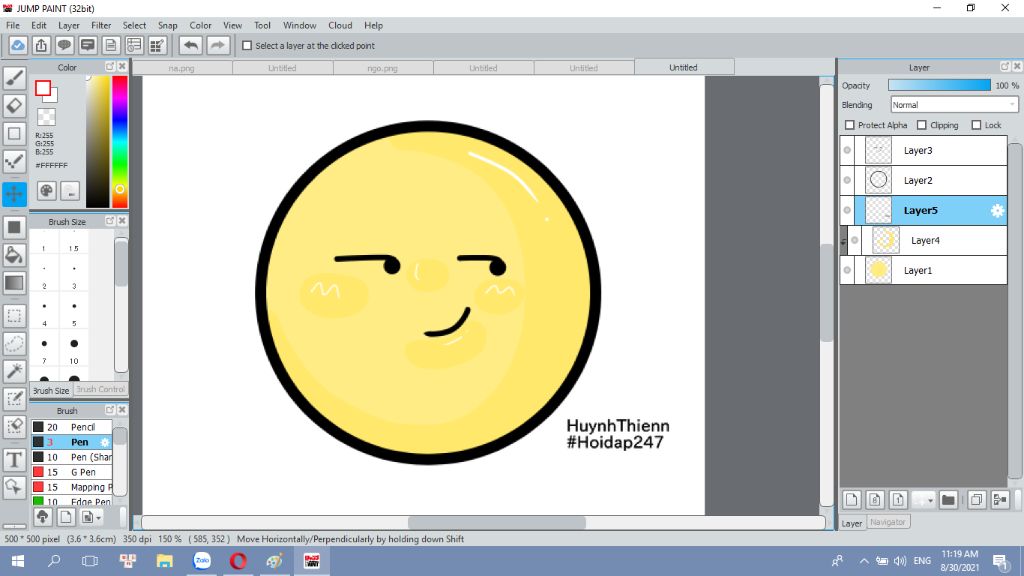Hide Layer1 using its visibility dot

tap(847, 270)
